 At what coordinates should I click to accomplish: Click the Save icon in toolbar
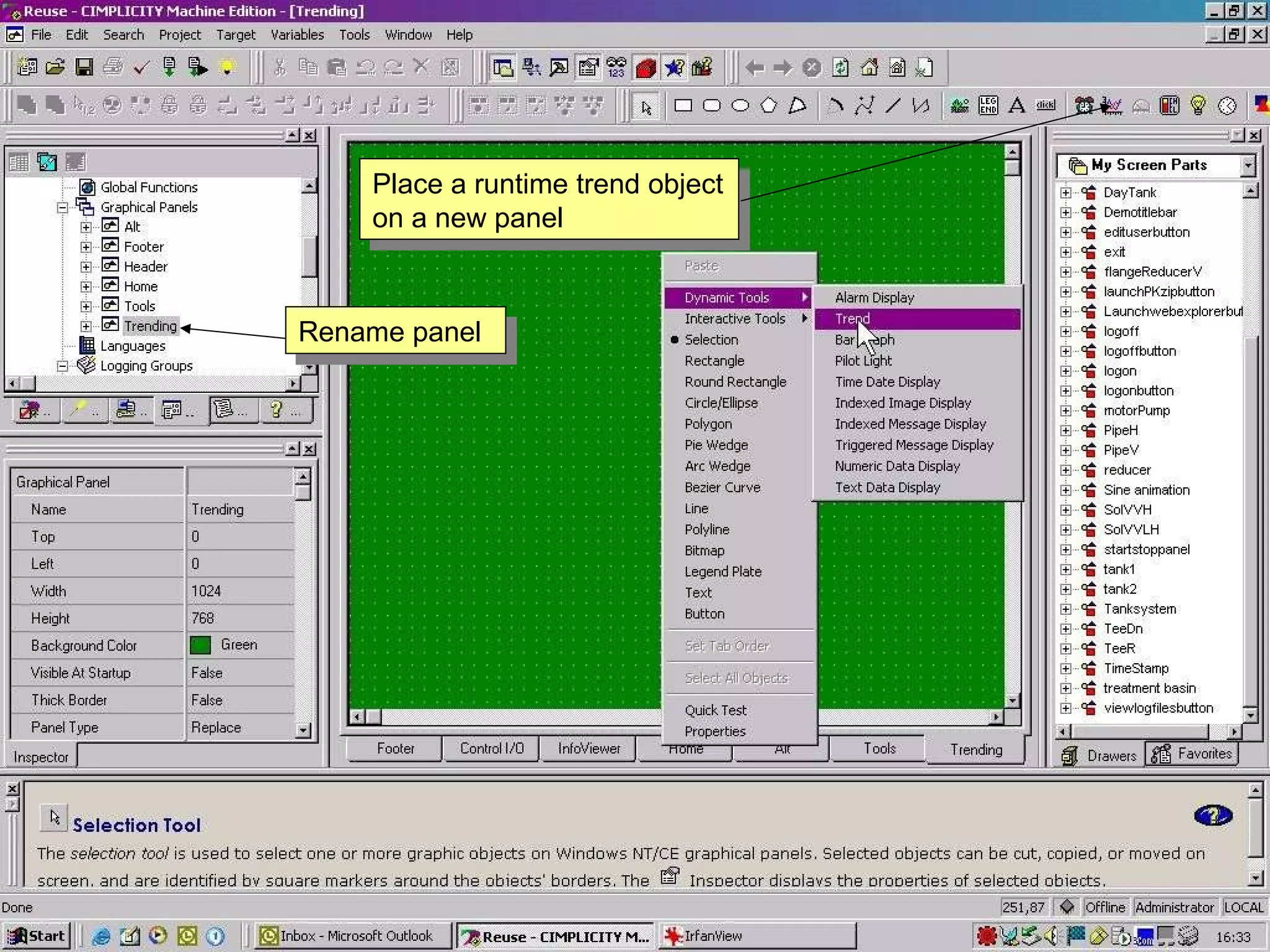tap(84, 68)
